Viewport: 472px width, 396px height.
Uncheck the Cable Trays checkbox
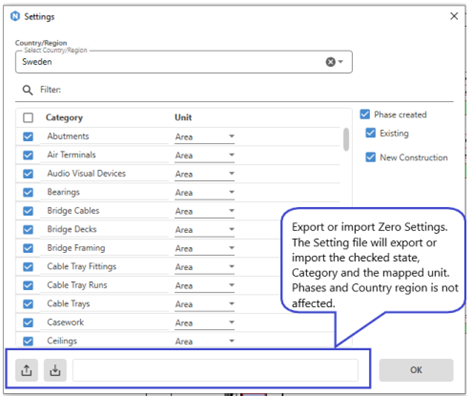(28, 304)
